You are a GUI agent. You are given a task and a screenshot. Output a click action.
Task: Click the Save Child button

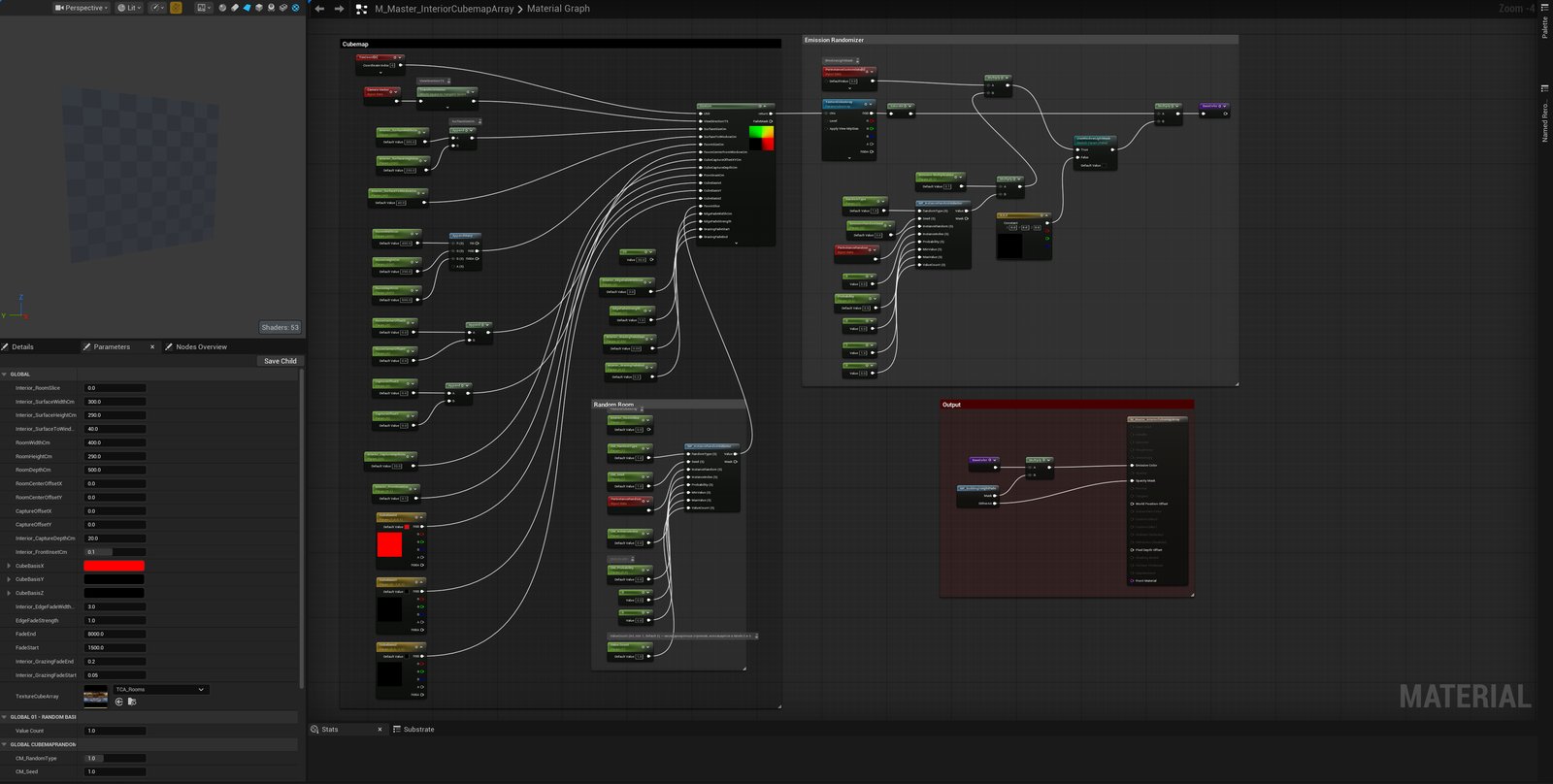point(281,361)
